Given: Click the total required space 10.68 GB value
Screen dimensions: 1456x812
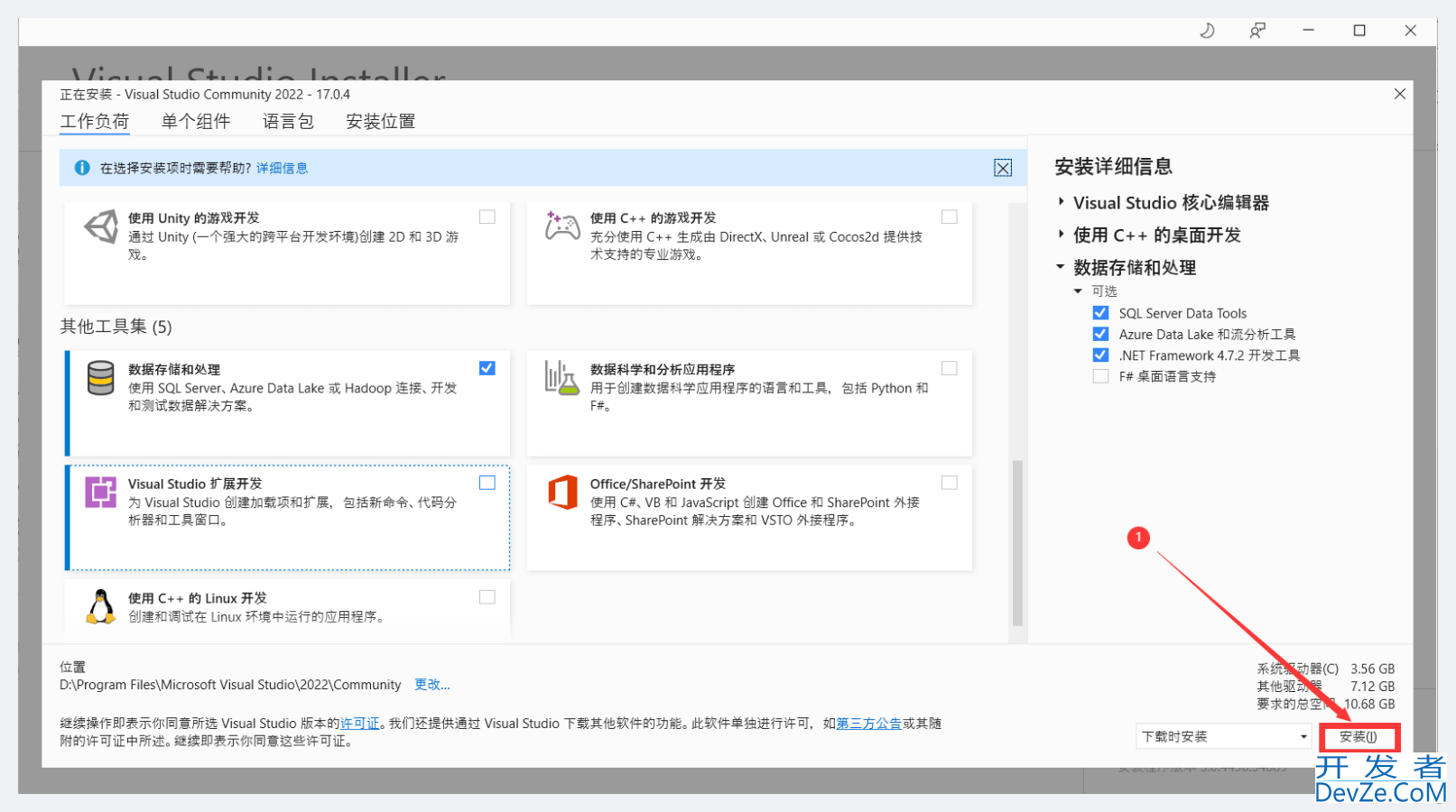Looking at the screenshot, I should [x=1368, y=704].
